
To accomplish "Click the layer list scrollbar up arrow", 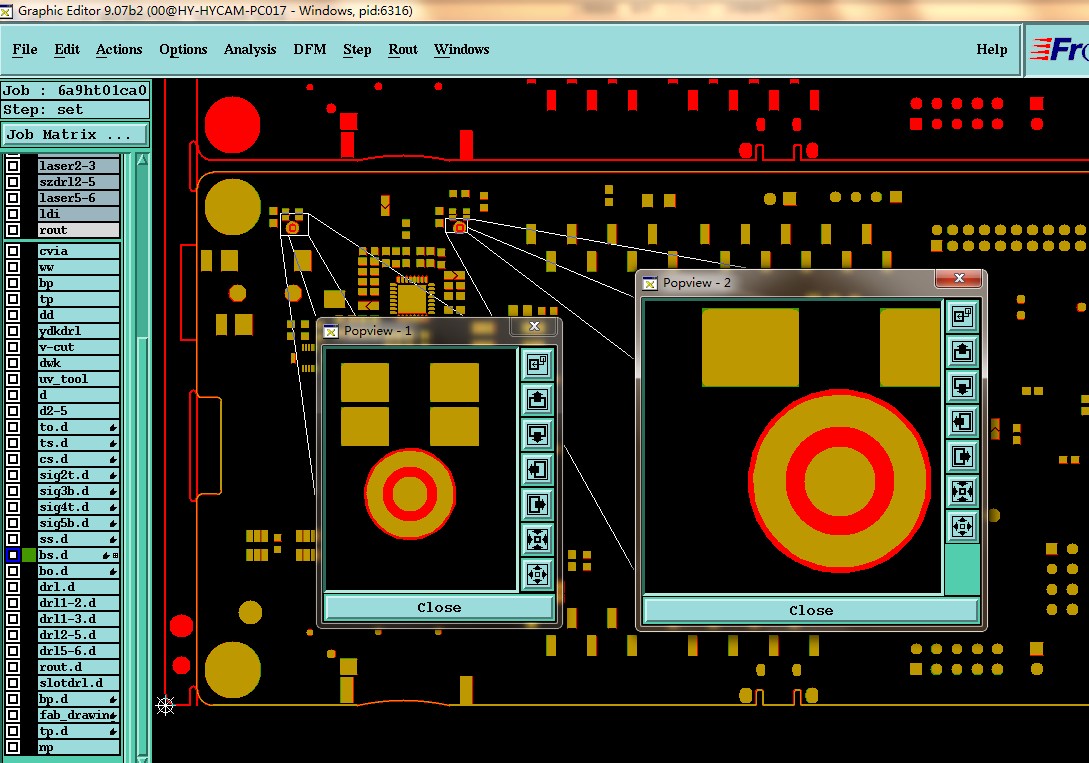I will [142, 160].
